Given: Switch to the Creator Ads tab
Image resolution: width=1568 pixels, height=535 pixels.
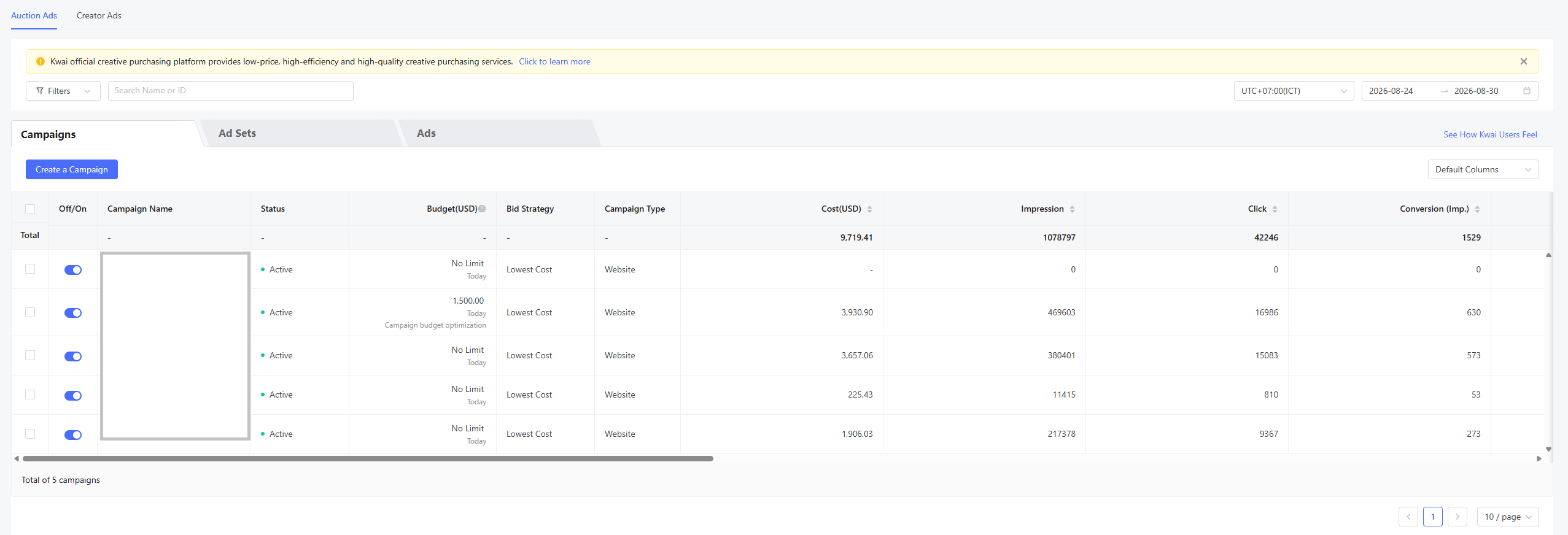Looking at the screenshot, I should pyautogui.click(x=99, y=15).
